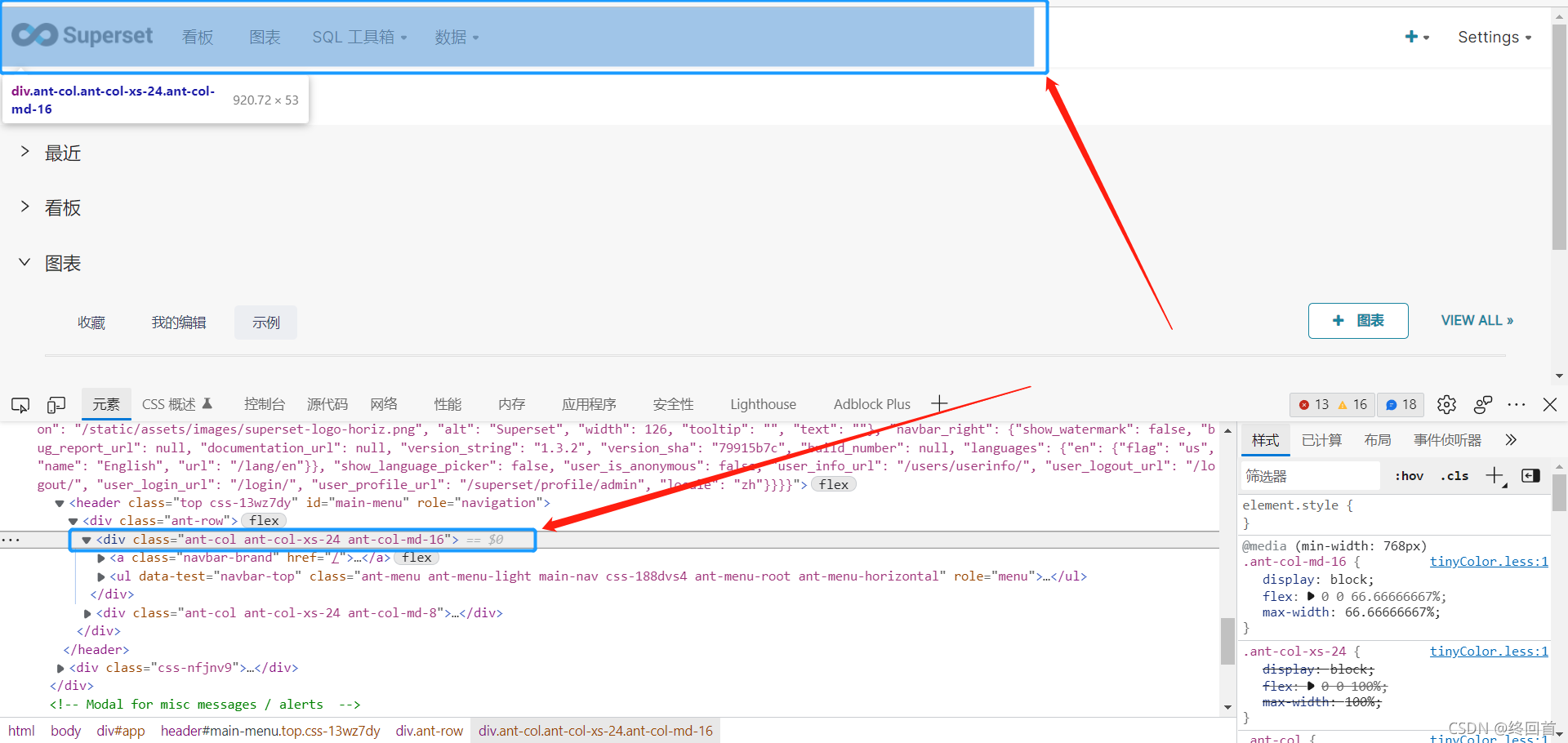Switch to the 内存 tab
The image size is (1568, 743).
click(x=511, y=404)
